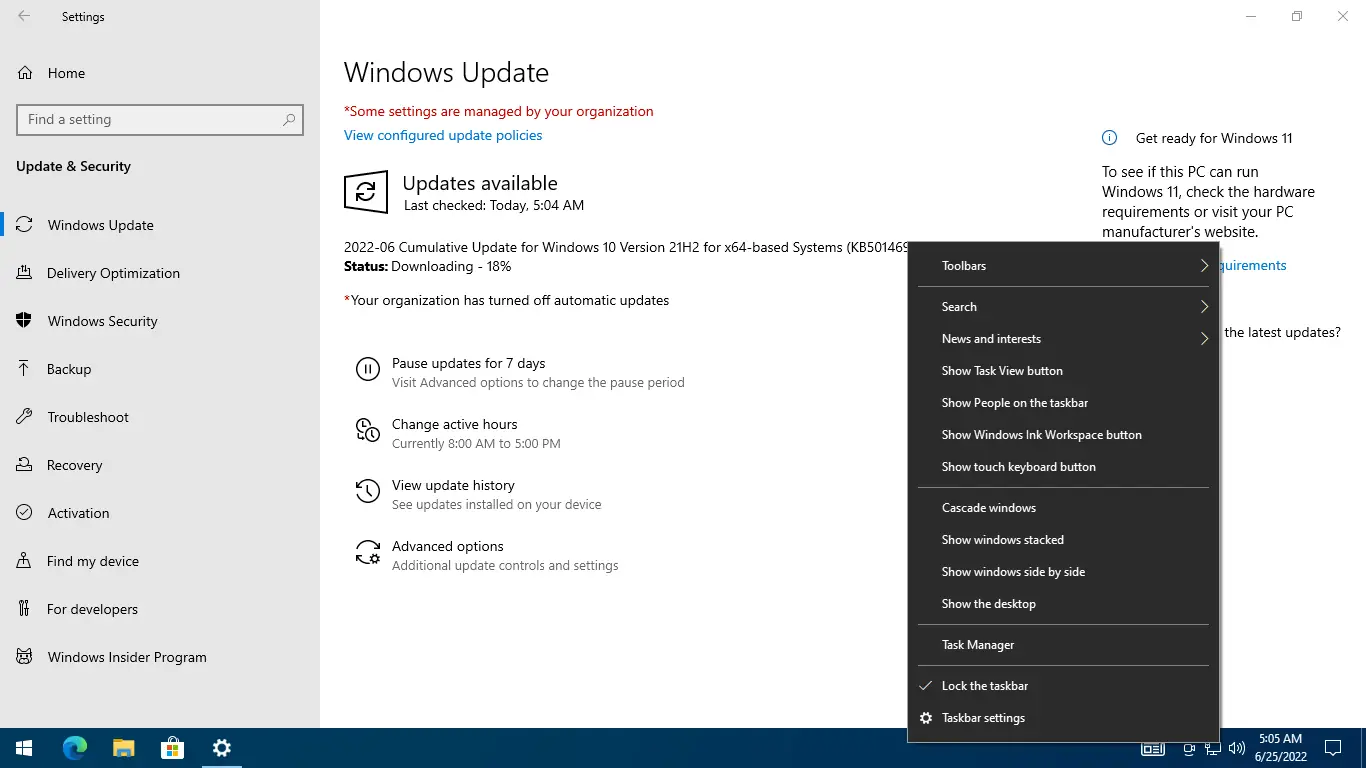Click the info icon beside Get ready for Windows 11

pos(1109,138)
